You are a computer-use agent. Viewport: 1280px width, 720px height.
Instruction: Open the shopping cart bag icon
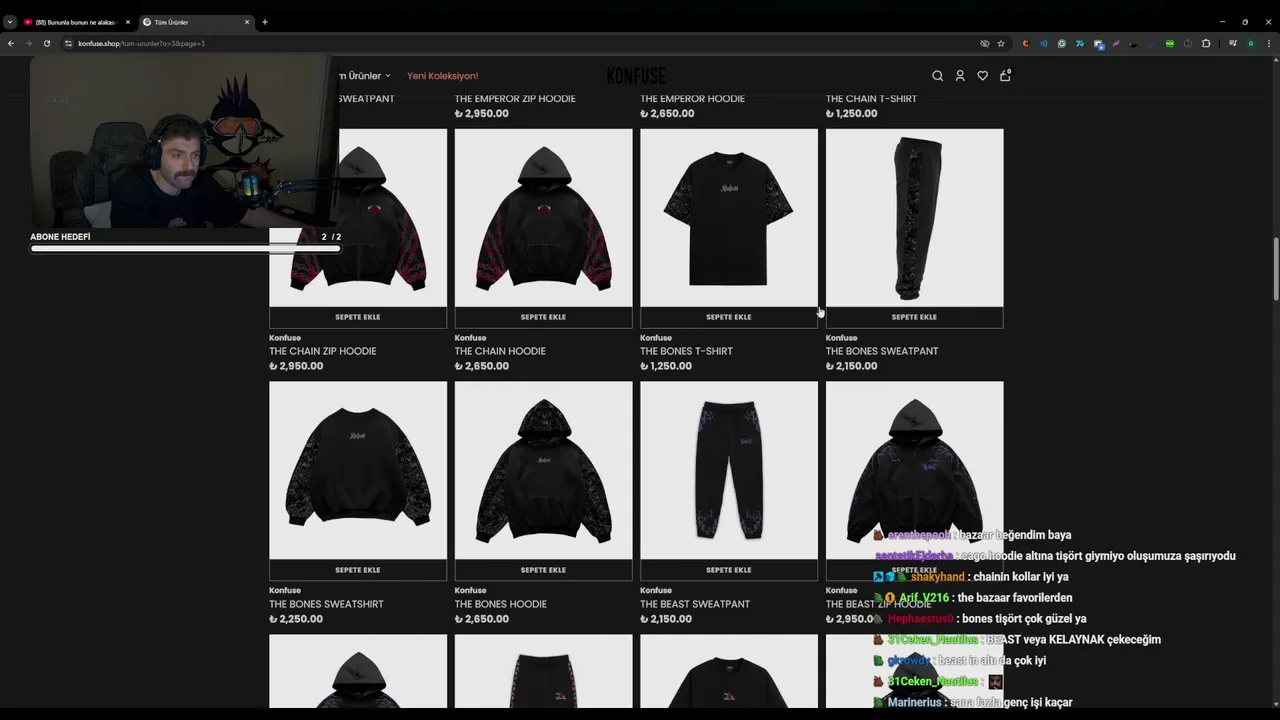click(x=1005, y=75)
